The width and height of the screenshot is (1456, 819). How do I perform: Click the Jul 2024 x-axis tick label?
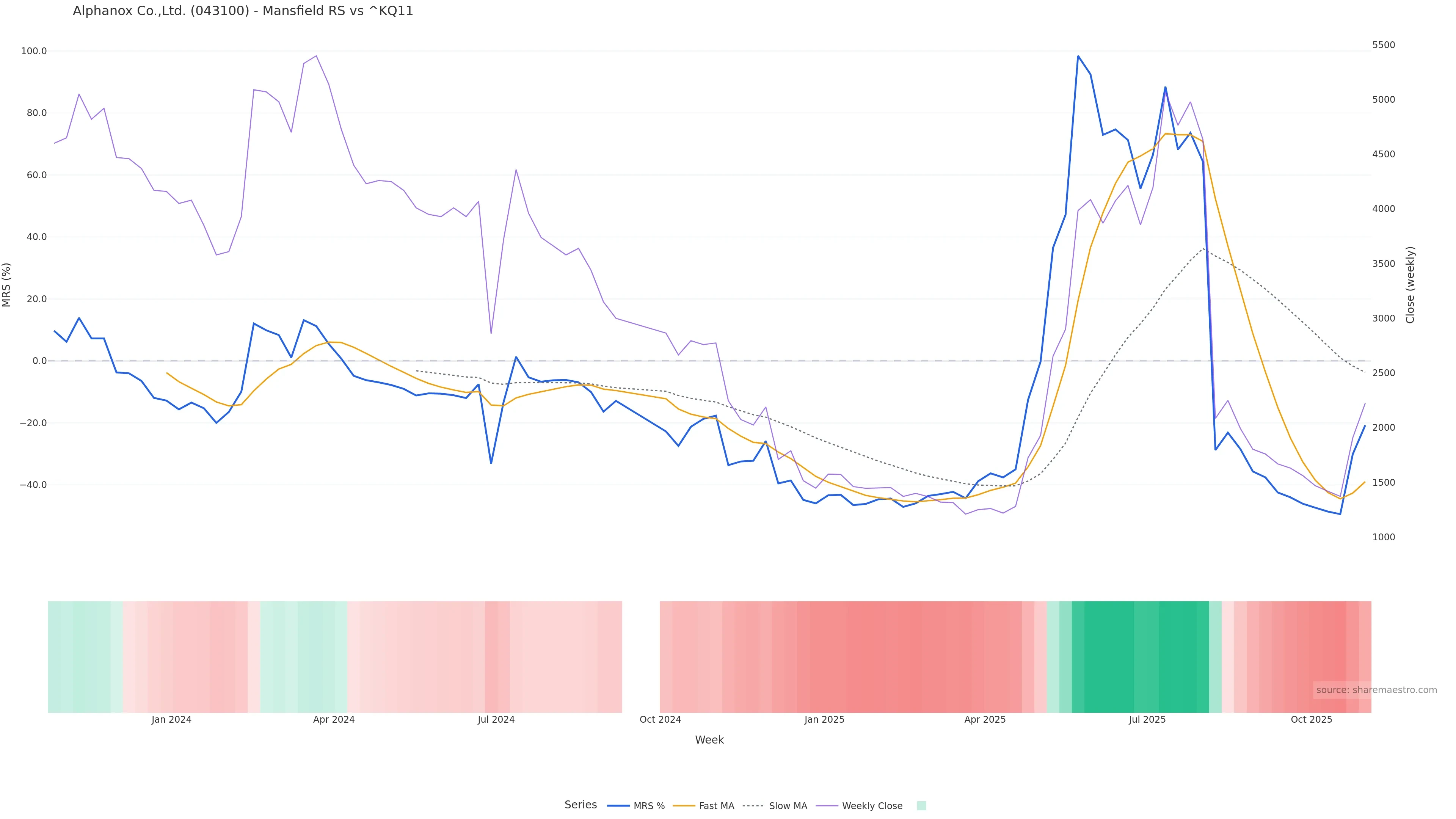pos(496,720)
